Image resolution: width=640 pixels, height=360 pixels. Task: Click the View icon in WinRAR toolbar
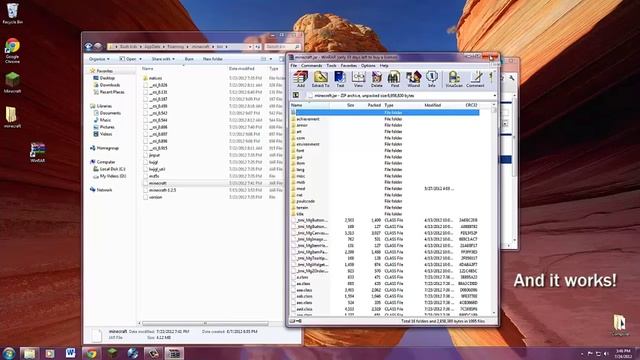click(358, 79)
